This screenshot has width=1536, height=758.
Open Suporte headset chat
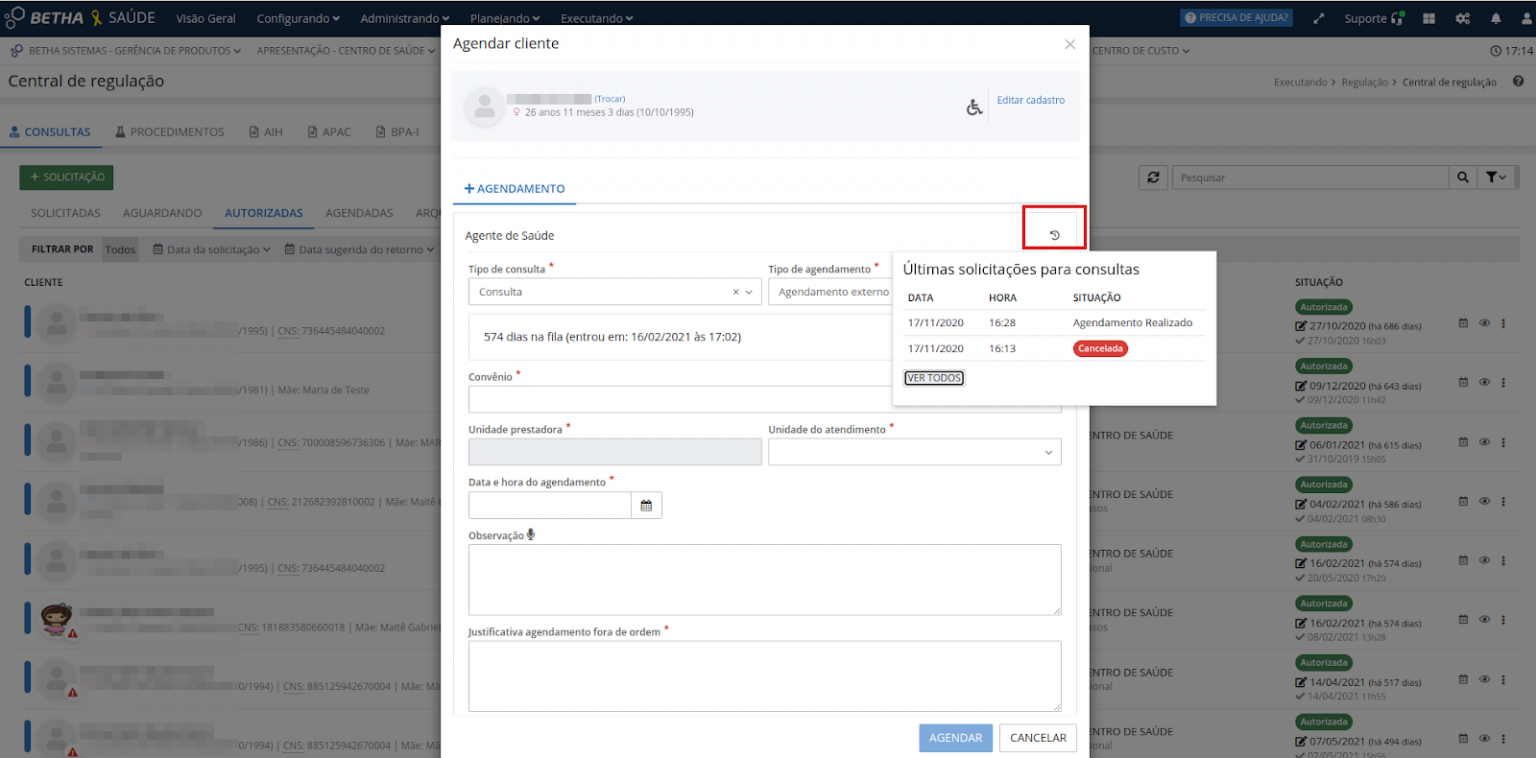tap(1375, 18)
